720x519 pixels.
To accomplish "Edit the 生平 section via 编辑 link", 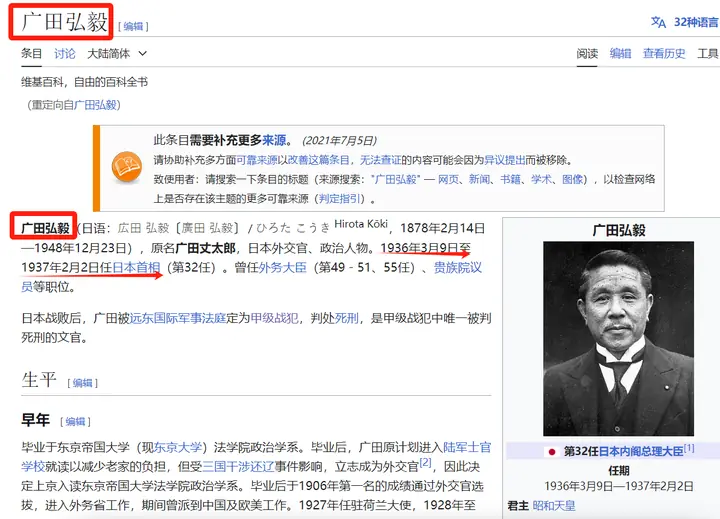I will pyautogui.click(x=83, y=383).
